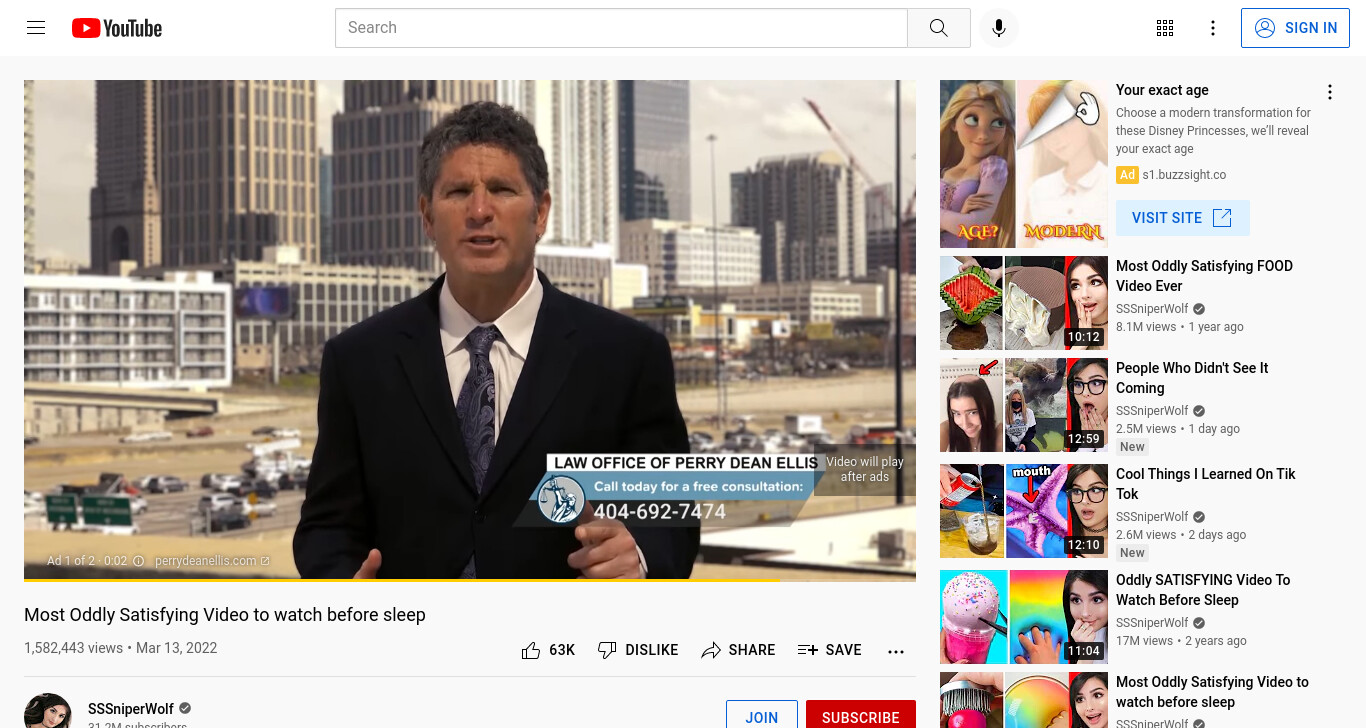
Task: Open ad options menu for Your exact age
Action: [1329, 92]
